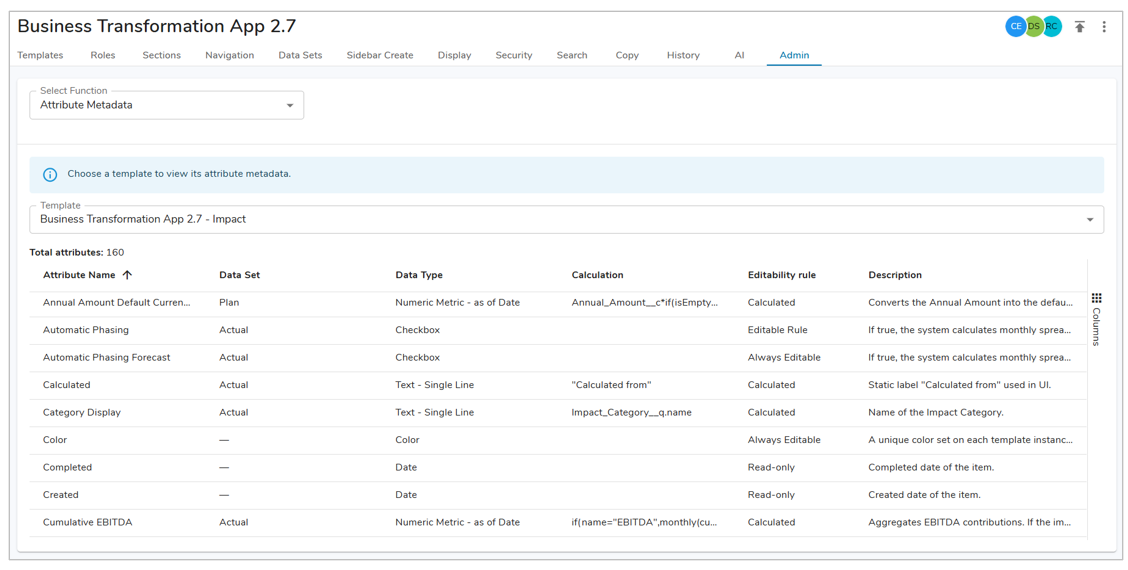Screen dimensions: 1128x570
Task: Click the RC user avatar
Action: (1053, 27)
